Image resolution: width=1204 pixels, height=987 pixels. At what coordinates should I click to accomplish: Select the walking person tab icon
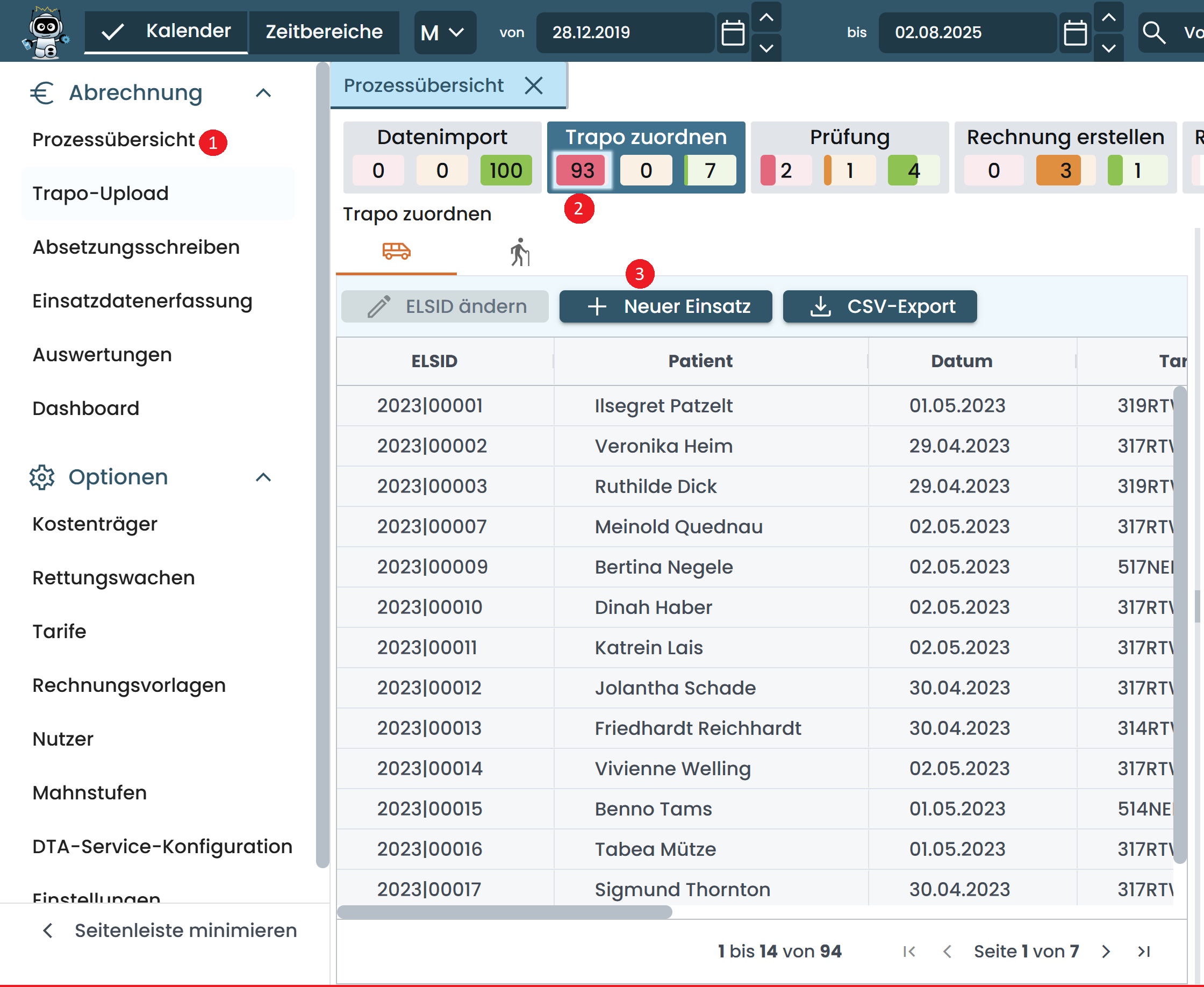[520, 253]
